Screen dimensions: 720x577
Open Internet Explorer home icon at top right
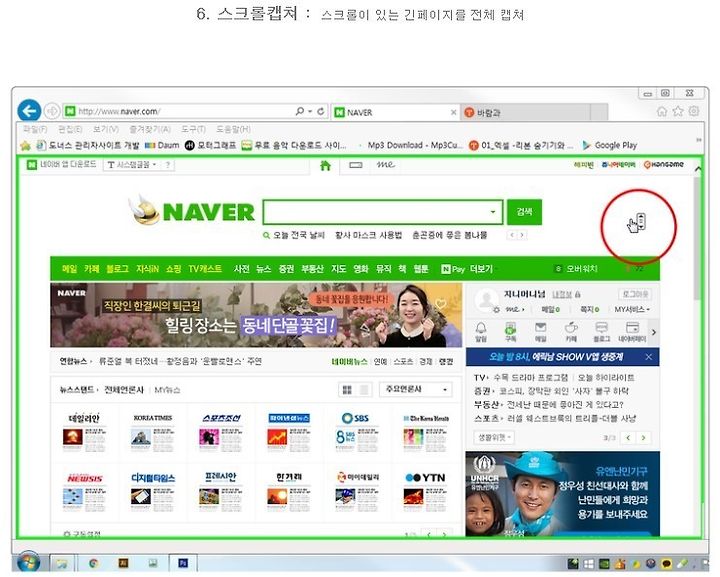[662, 112]
